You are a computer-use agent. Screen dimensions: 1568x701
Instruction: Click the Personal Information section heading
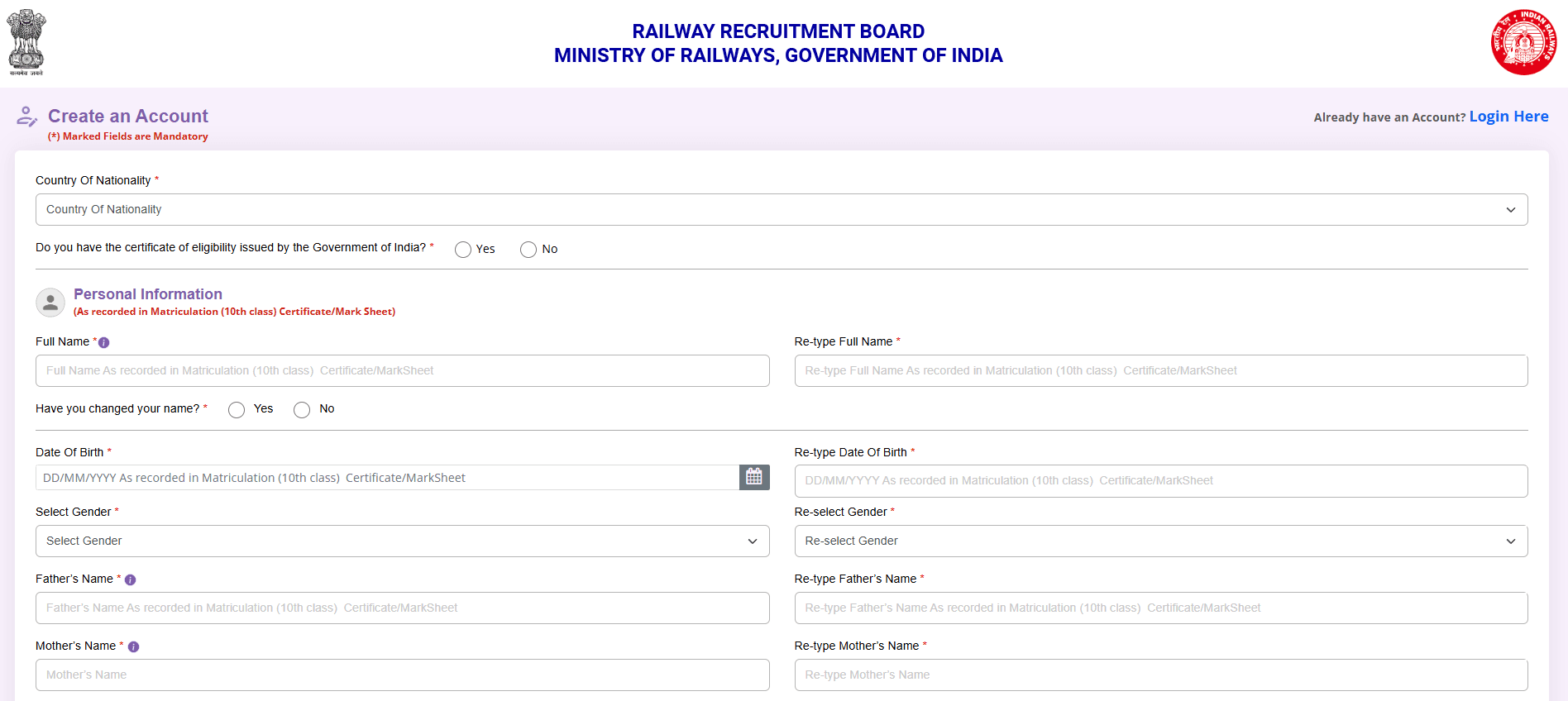(148, 294)
